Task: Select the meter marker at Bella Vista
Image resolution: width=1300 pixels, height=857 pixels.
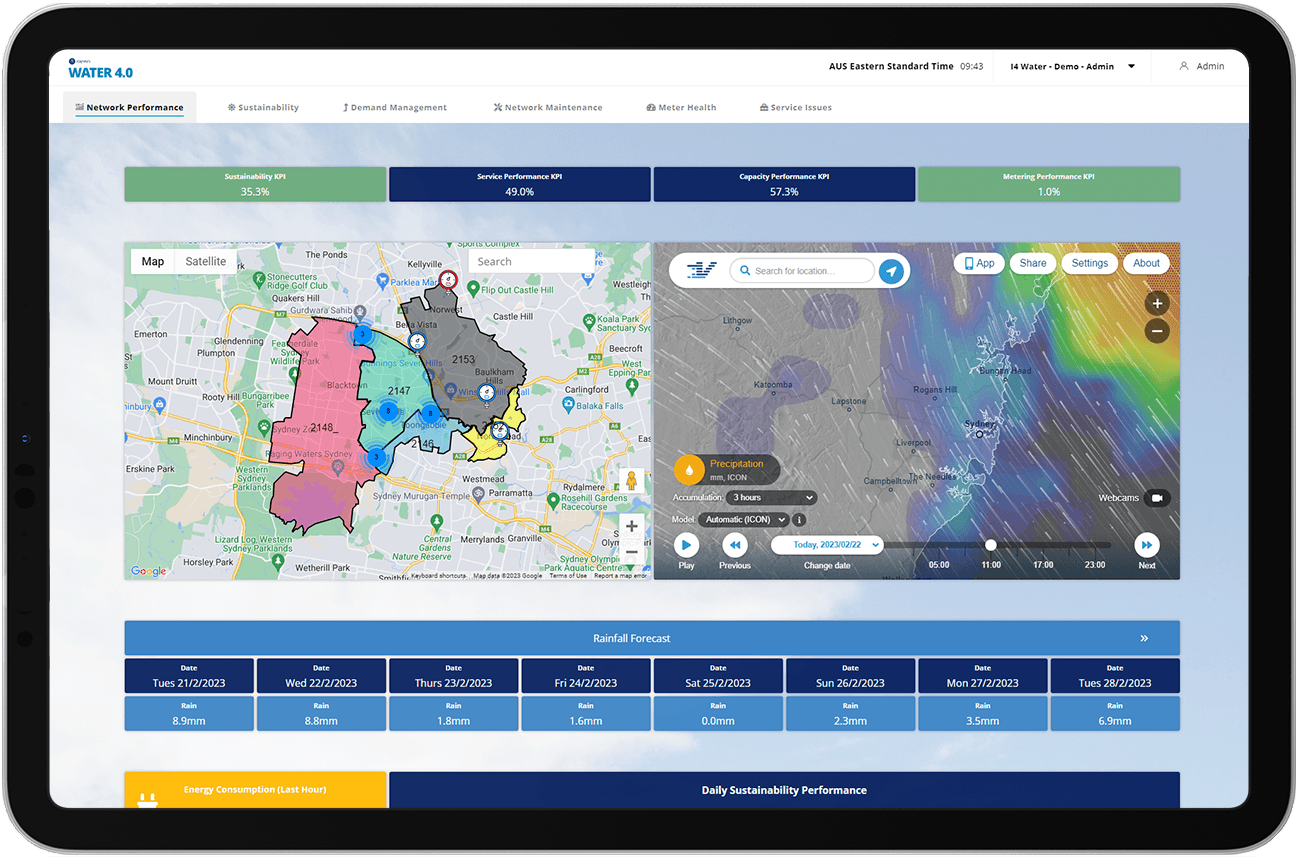Action: [x=417, y=341]
